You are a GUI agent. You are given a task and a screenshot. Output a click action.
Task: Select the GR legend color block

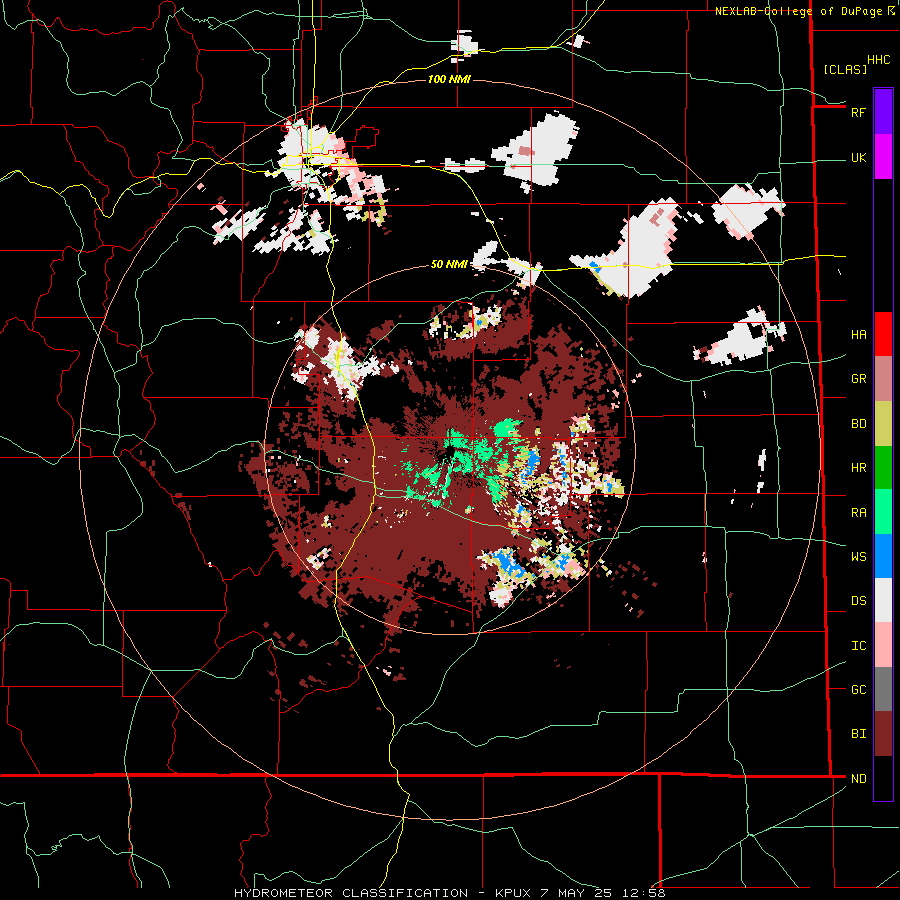point(883,379)
